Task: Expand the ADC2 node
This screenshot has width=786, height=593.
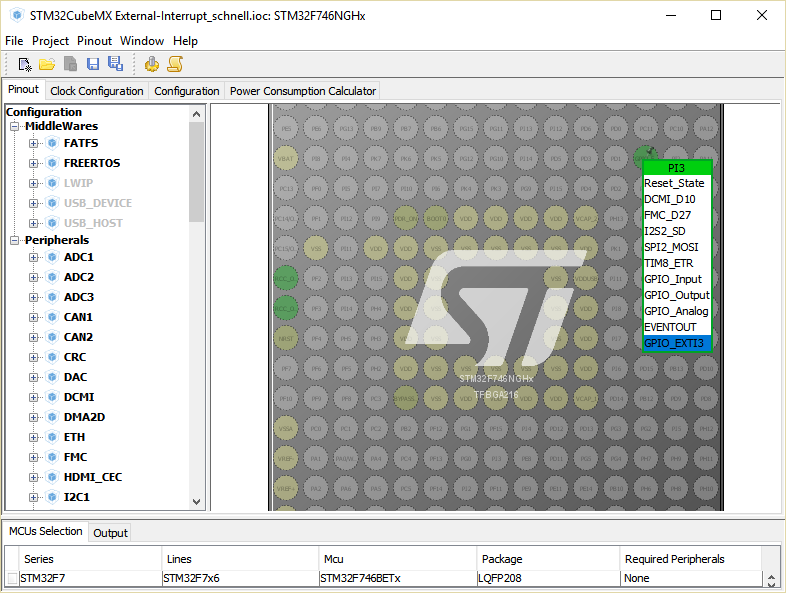Action: (33, 278)
